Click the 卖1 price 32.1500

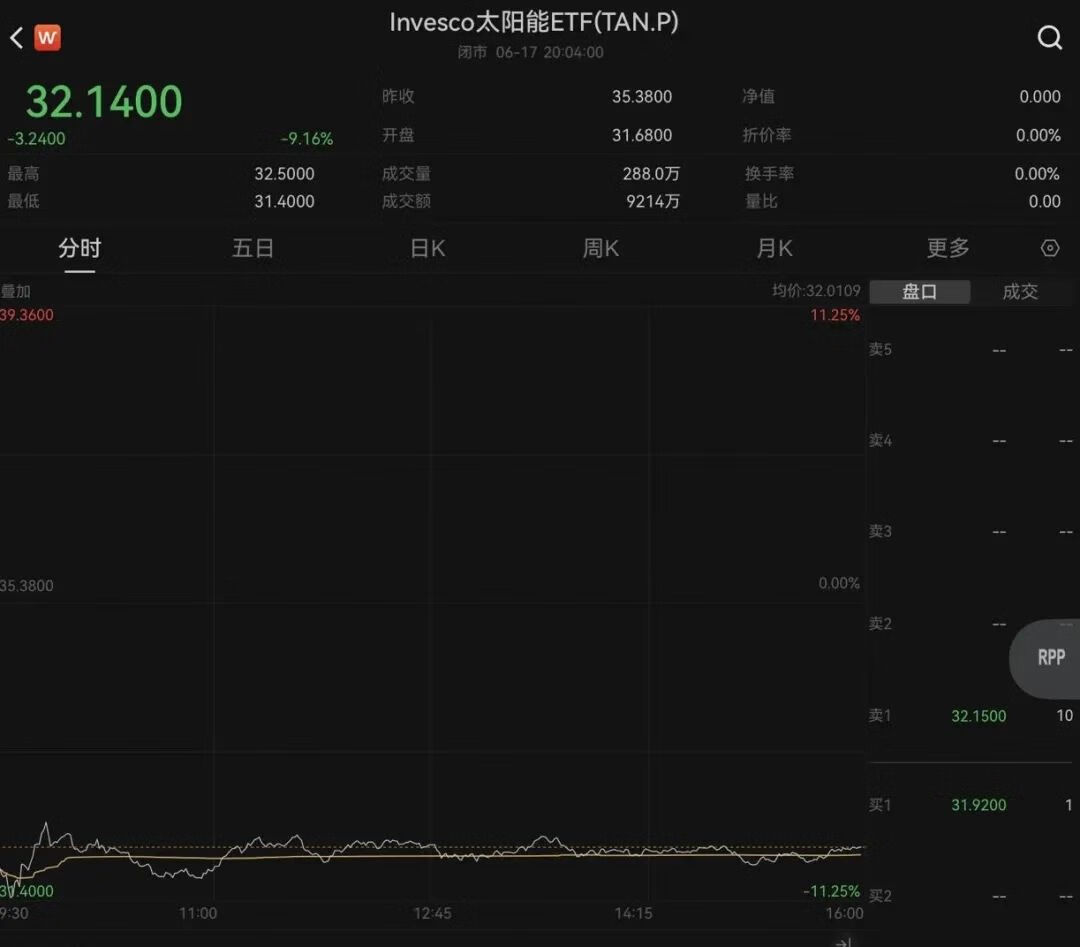point(979,716)
